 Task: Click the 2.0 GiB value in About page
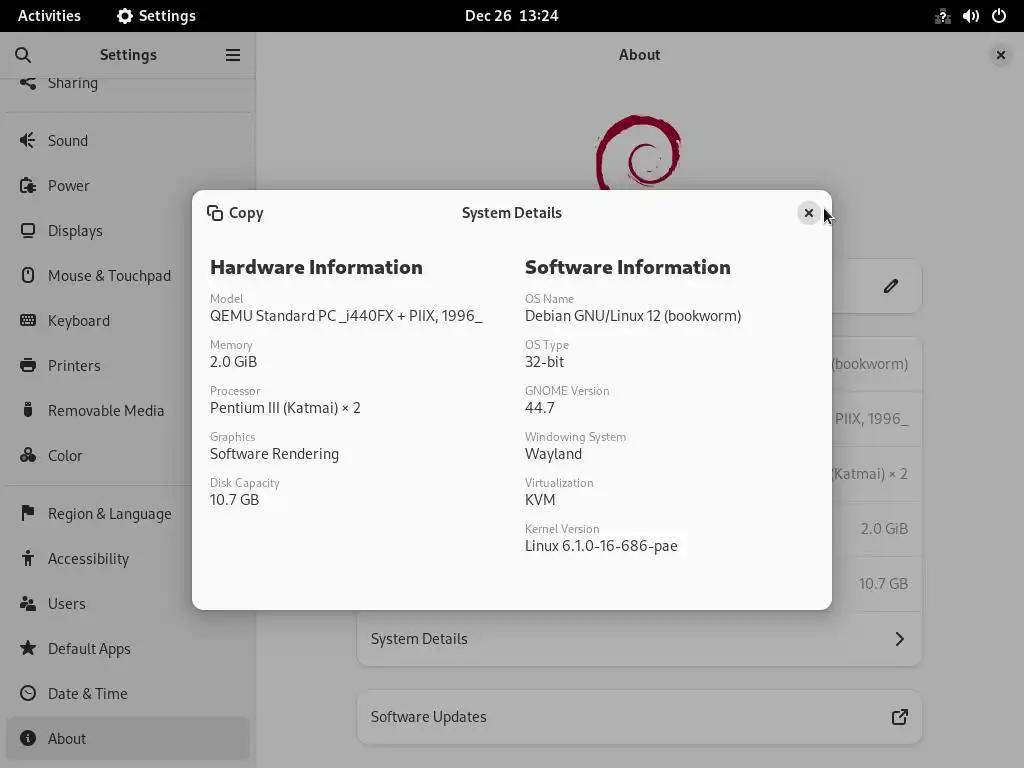click(x=884, y=528)
